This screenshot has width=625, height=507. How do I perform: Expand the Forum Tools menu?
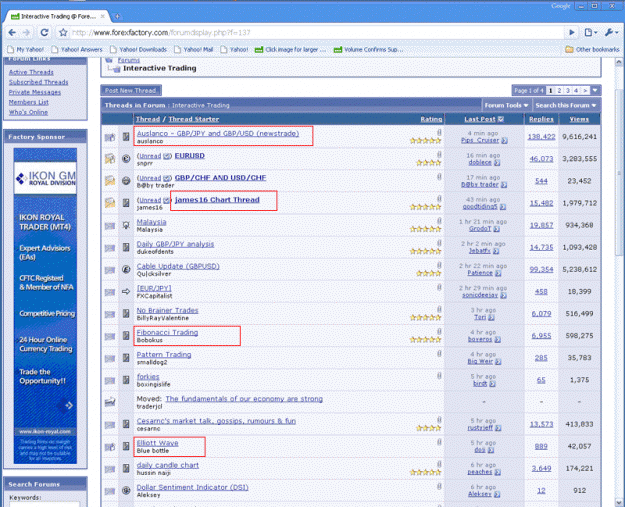click(506, 105)
